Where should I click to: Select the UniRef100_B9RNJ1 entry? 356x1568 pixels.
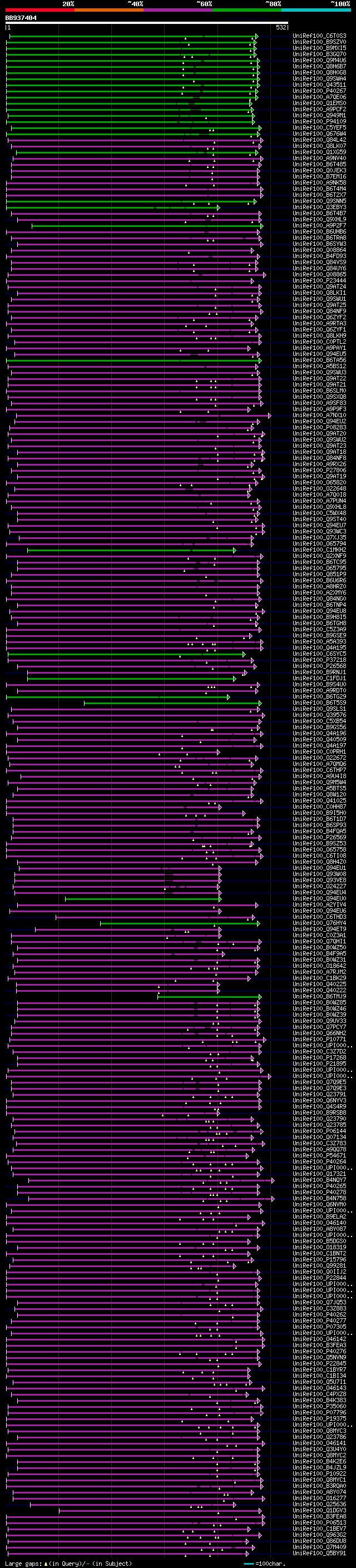pyautogui.click(x=319, y=672)
